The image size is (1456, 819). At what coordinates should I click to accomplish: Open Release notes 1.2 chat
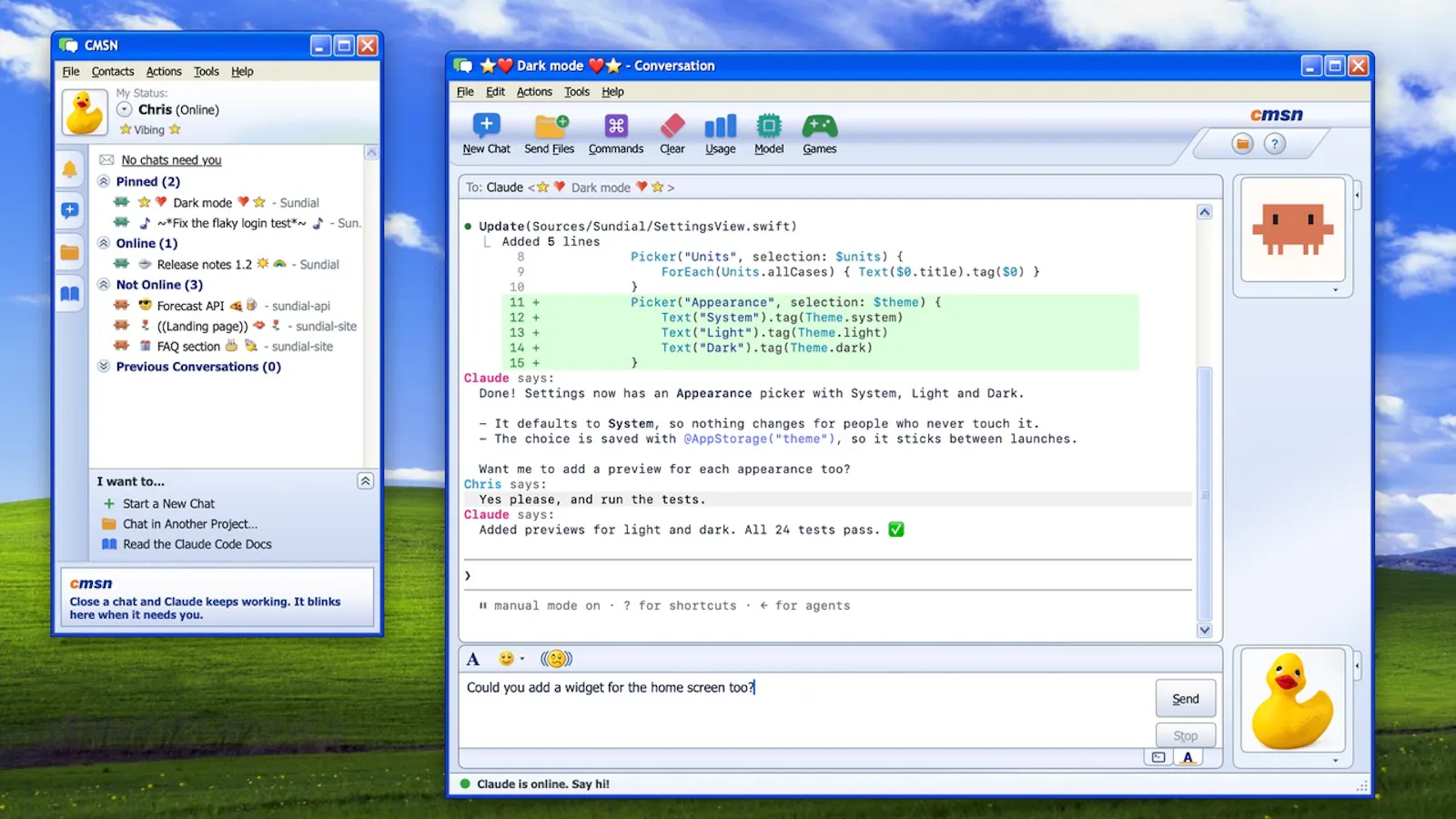tap(226, 264)
